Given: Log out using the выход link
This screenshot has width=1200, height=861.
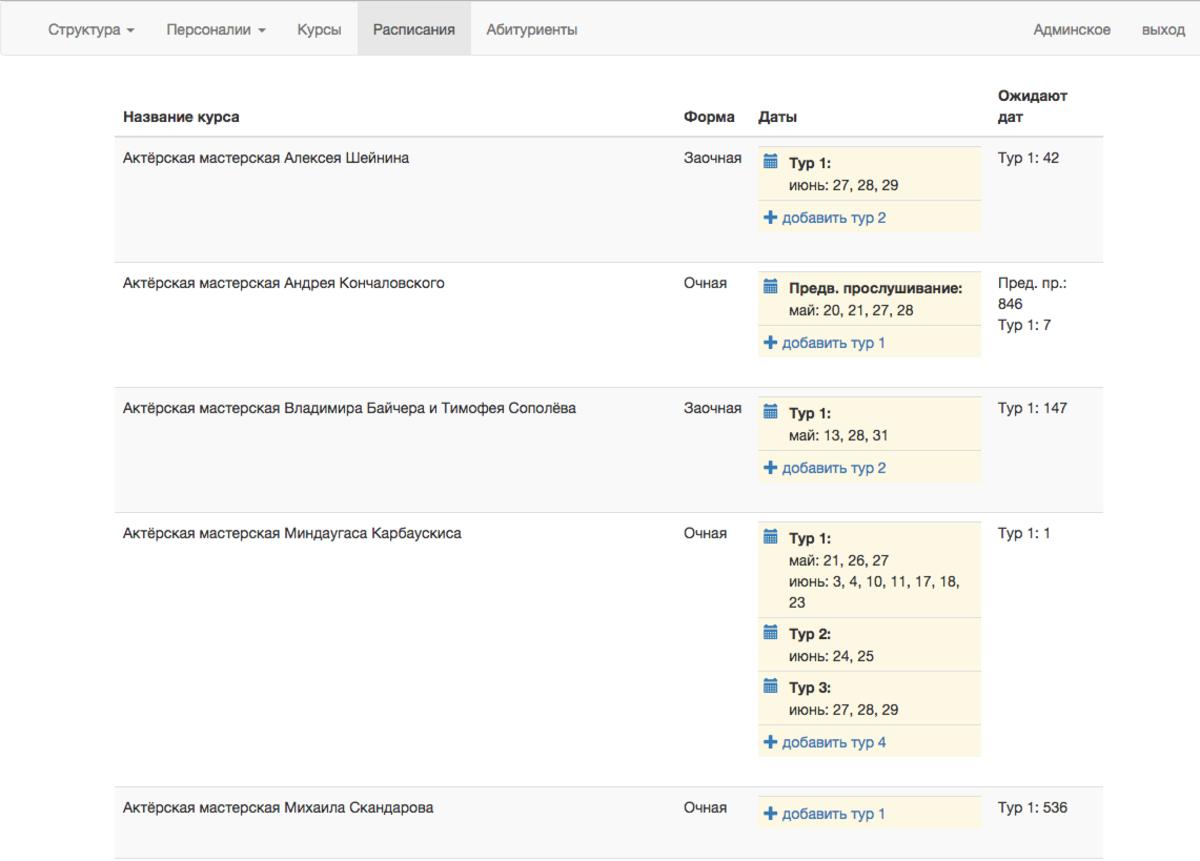Looking at the screenshot, I should click(1163, 30).
